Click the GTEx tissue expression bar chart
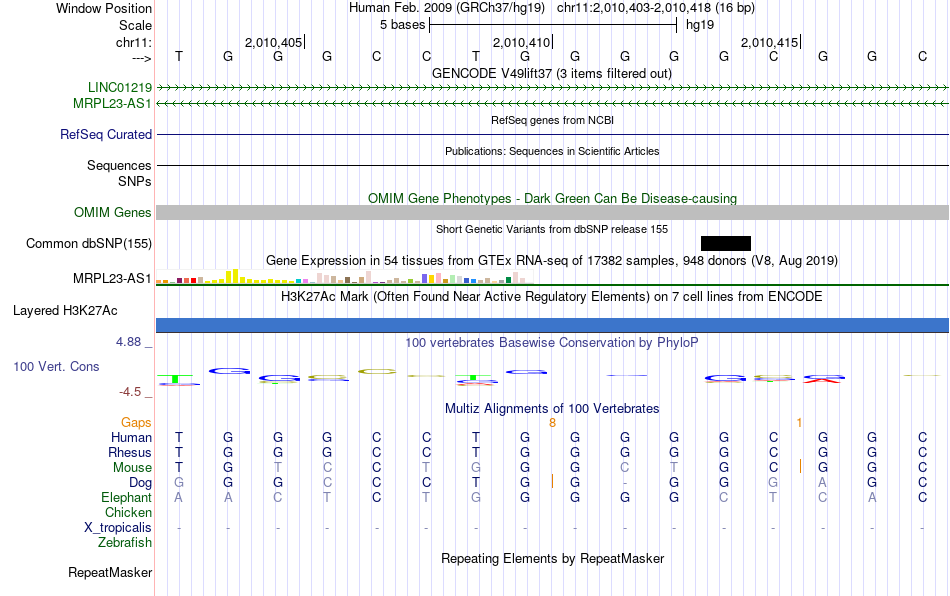The image size is (950, 596). coord(342,277)
